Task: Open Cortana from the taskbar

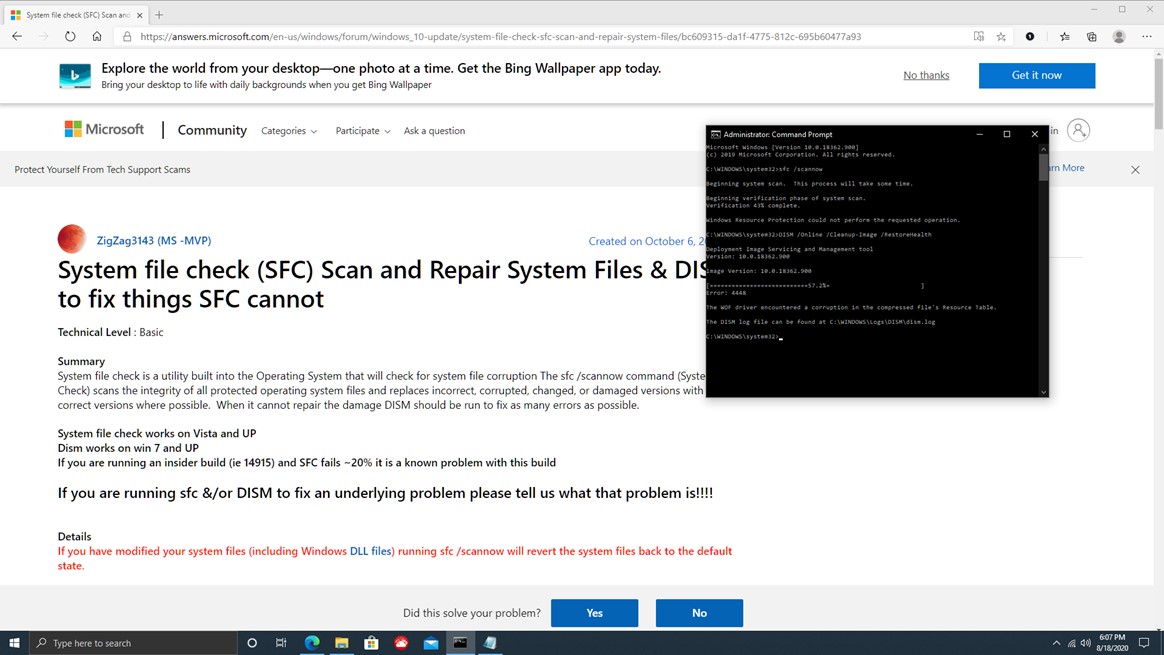Action: point(252,643)
